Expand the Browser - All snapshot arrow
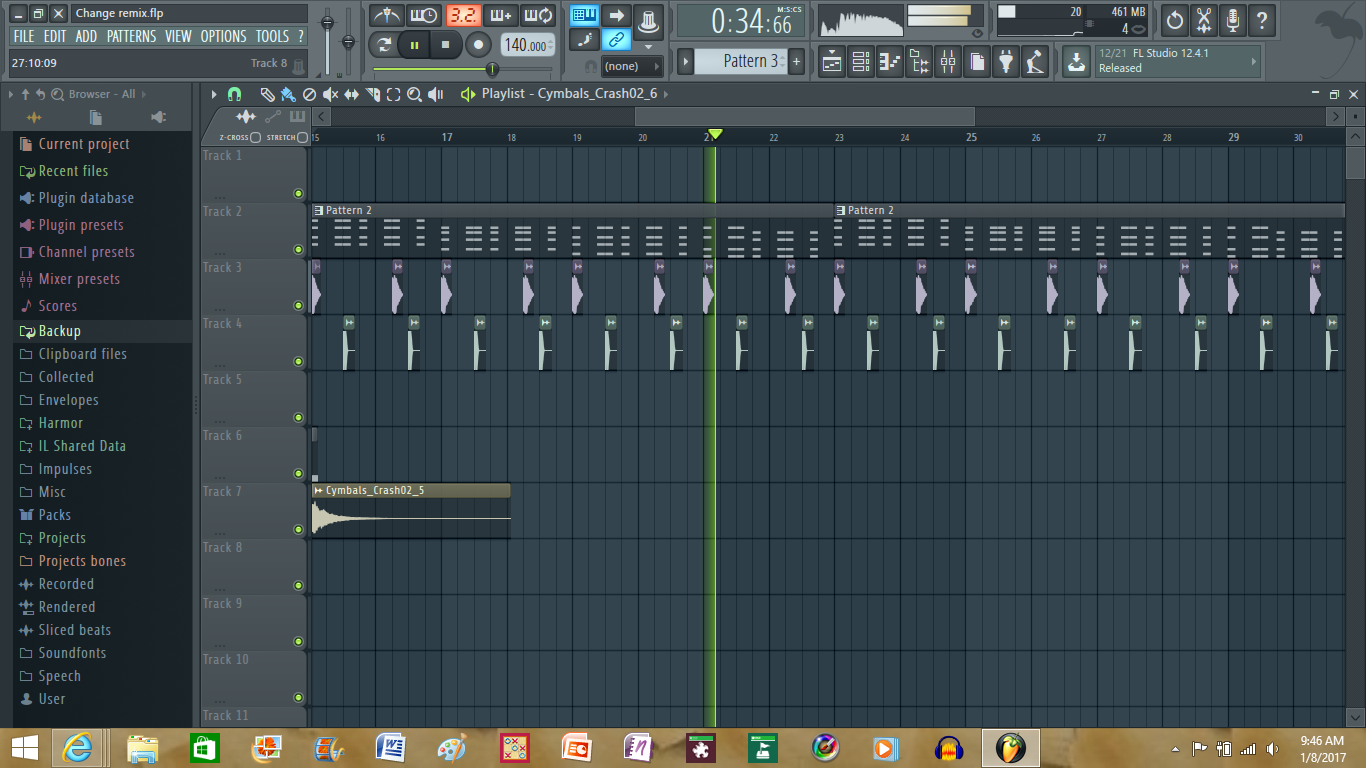The width and height of the screenshot is (1366, 768). pyautogui.click(x=144, y=94)
